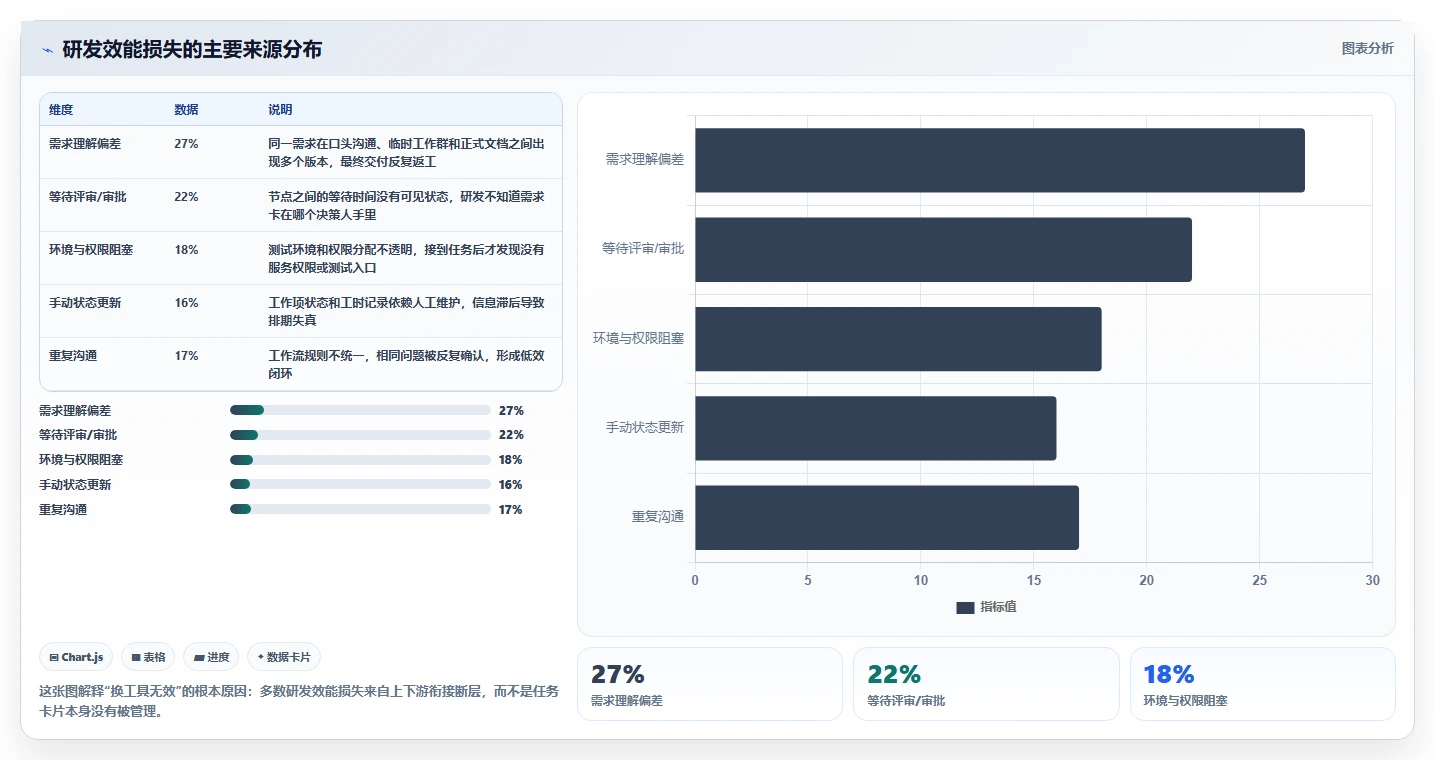Click the 等待评审/审批 bar in the chart
The width and height of the screenshot is (1435, 760).
(944, 249)
